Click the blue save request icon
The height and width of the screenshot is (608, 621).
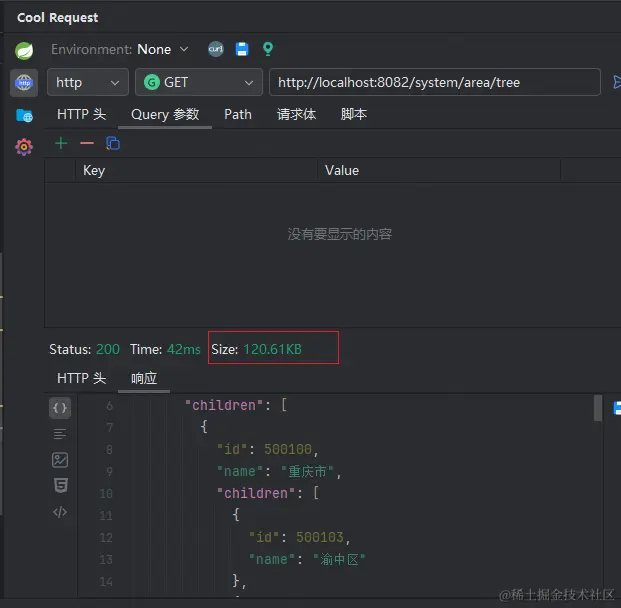pos(242,49)
